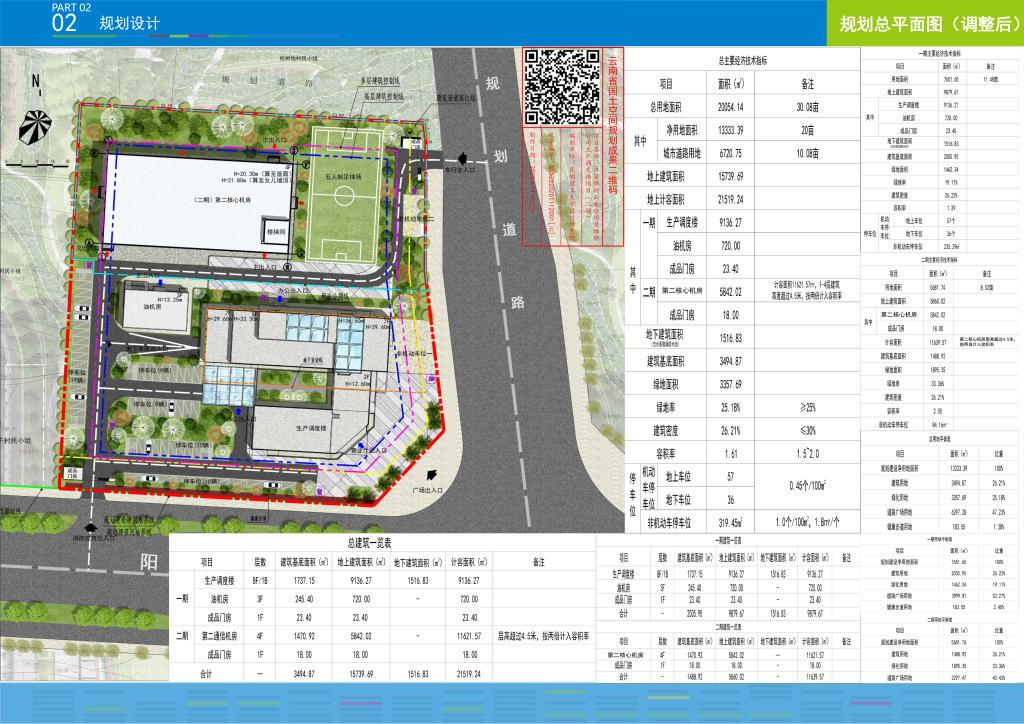Click the 楼梯间 box on the plan
This screenshot has width=1024, height=724.
click(276, 231)
